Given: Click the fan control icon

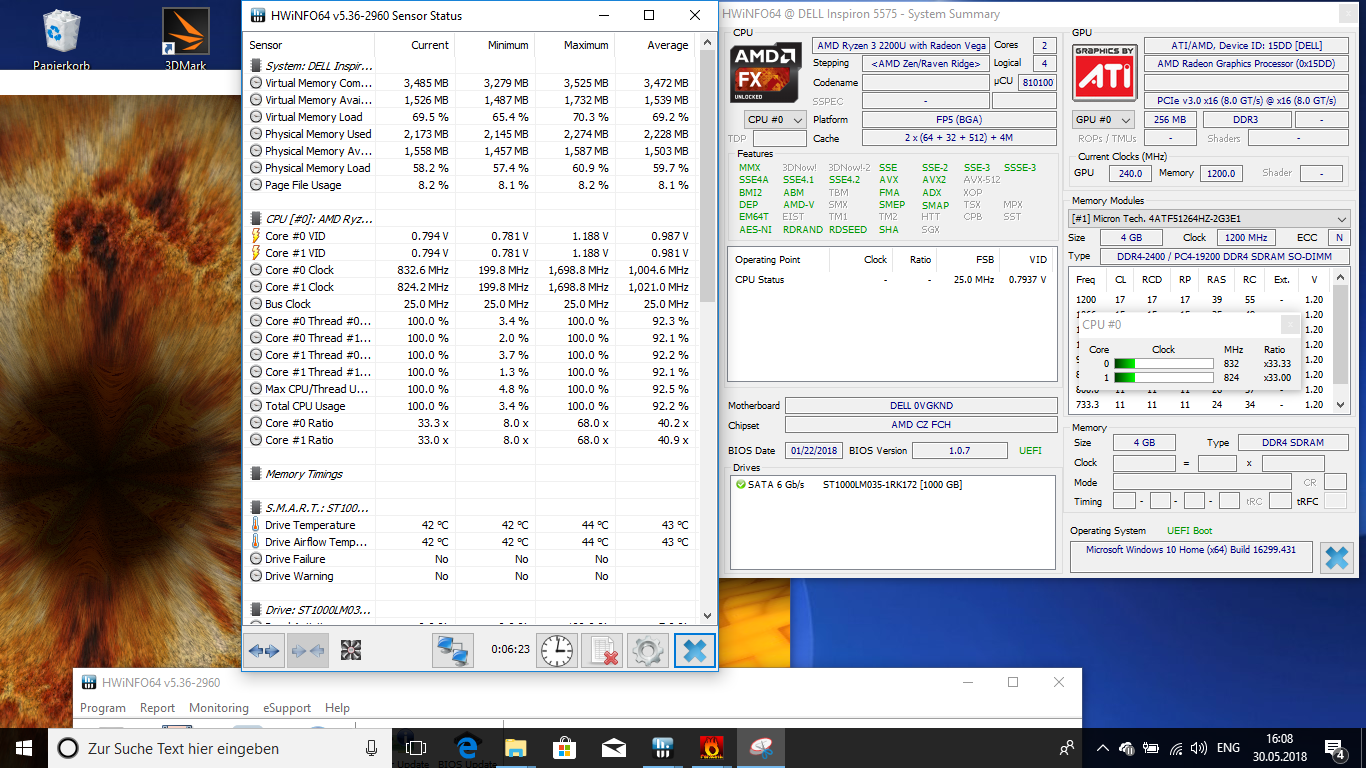Looking at the screenshot, I should (x=350, y=651).
